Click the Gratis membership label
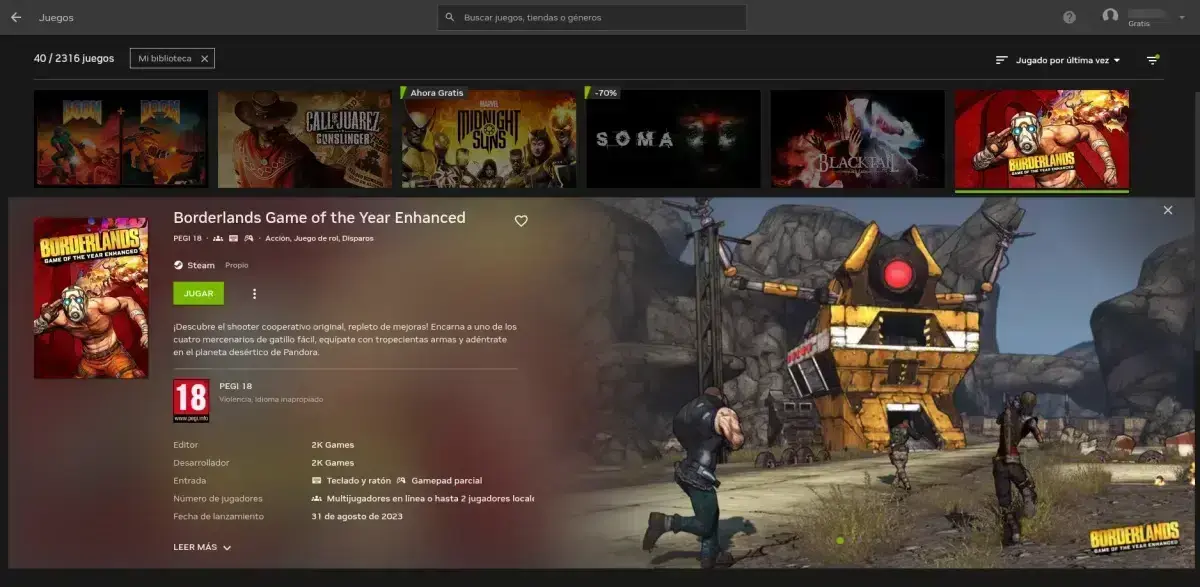This screenshot has width=1200, height=587. tap(1139, 23)
